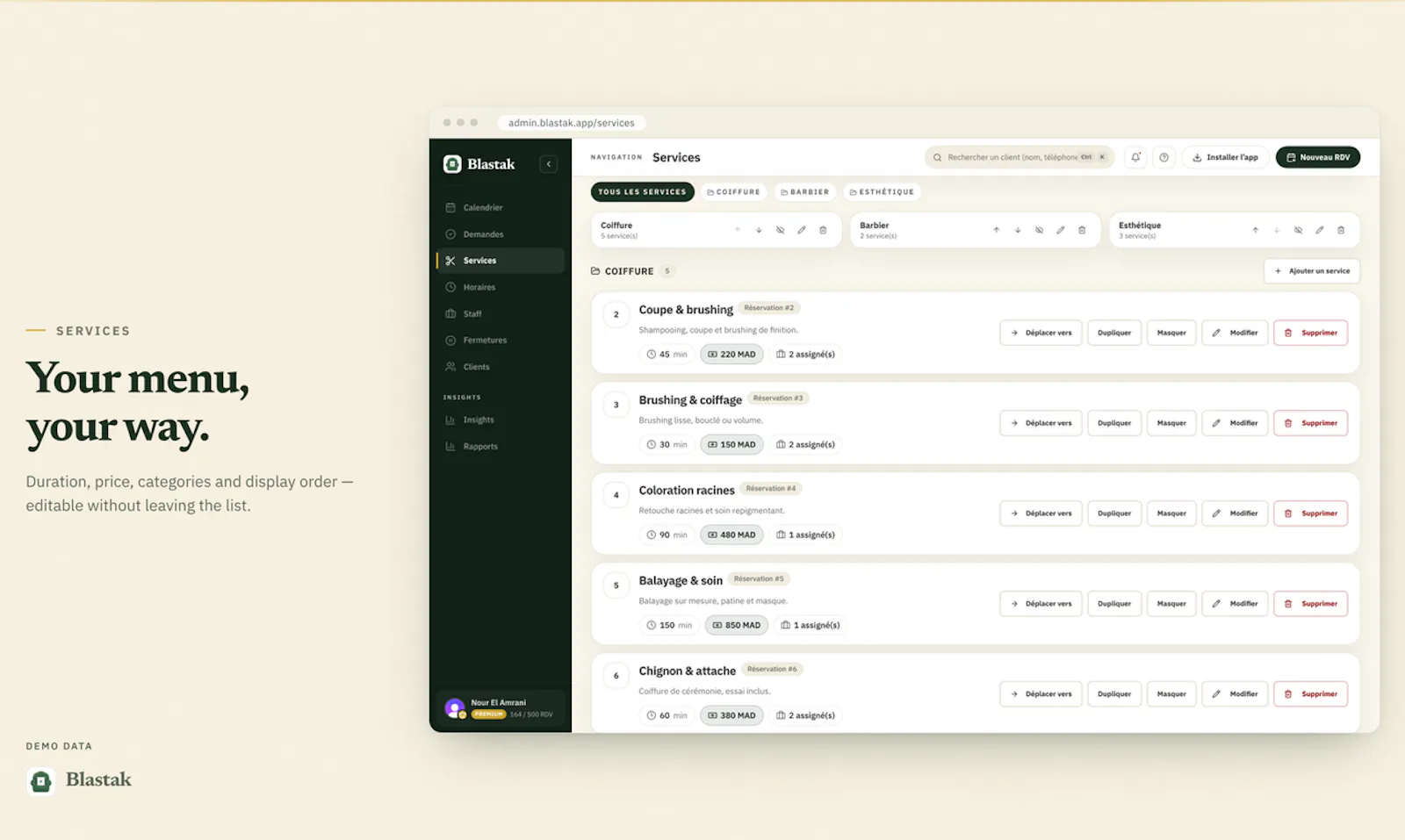Screen dimensions: 1405x840
Task: Open Déplacer vers for Chignon & attache
Action: click(x=1041, y=694)
